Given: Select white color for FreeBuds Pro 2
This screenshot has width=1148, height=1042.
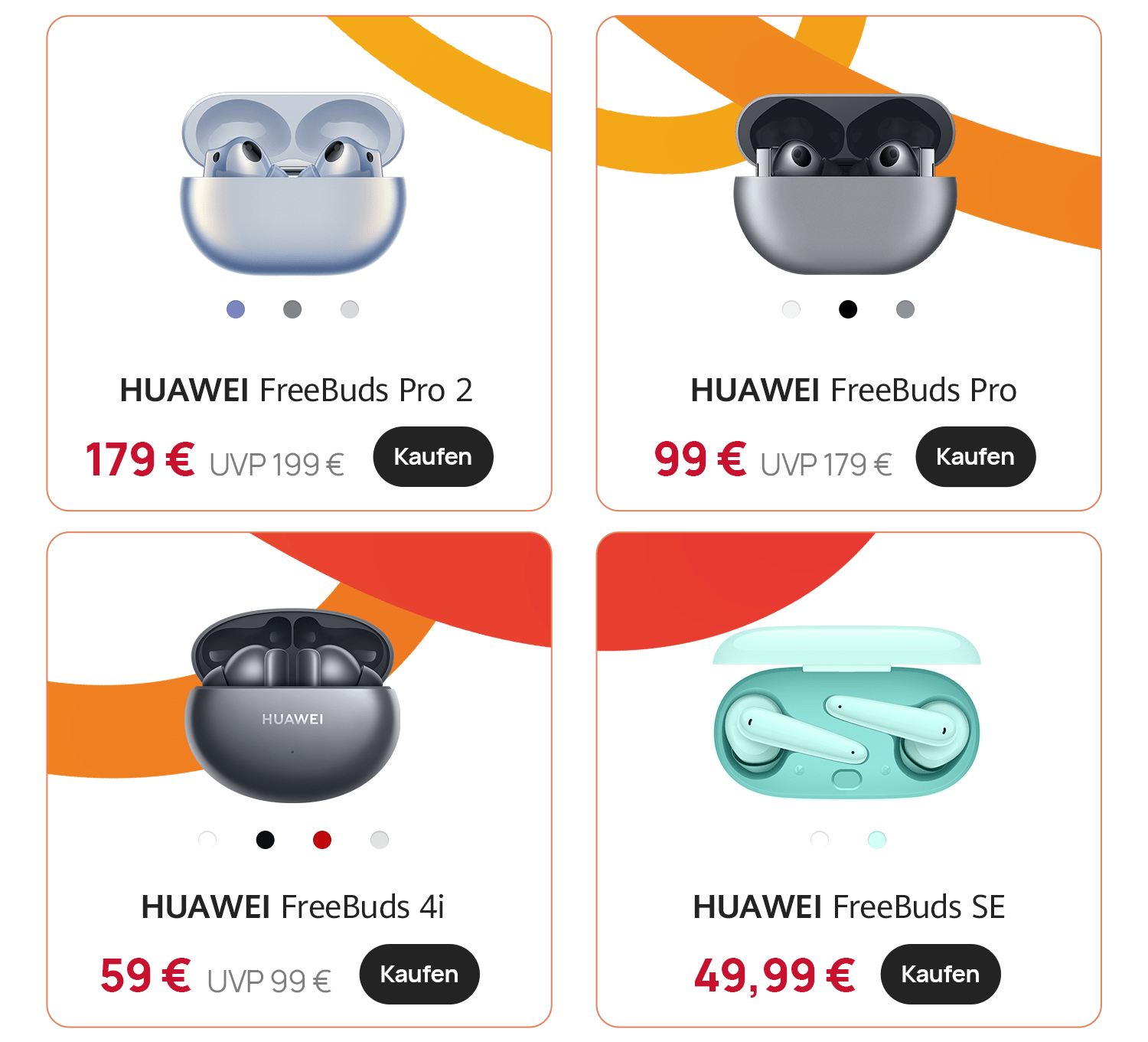Looking at the screenshot, I should click(x=350, y=309).
